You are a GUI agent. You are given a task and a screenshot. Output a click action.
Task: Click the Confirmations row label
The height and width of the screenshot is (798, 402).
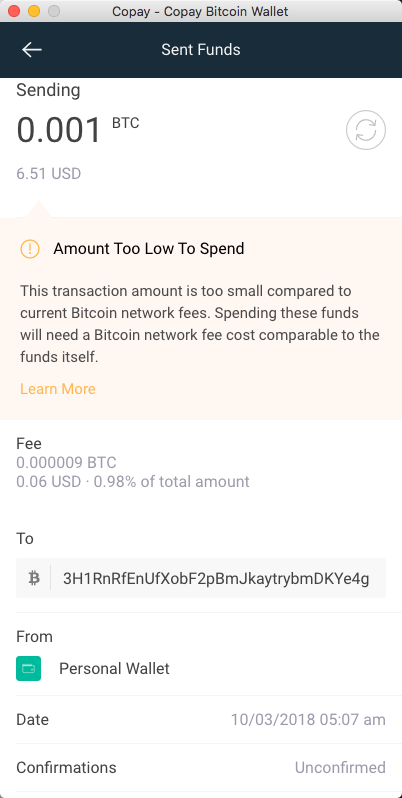click(x=67, y=767)
